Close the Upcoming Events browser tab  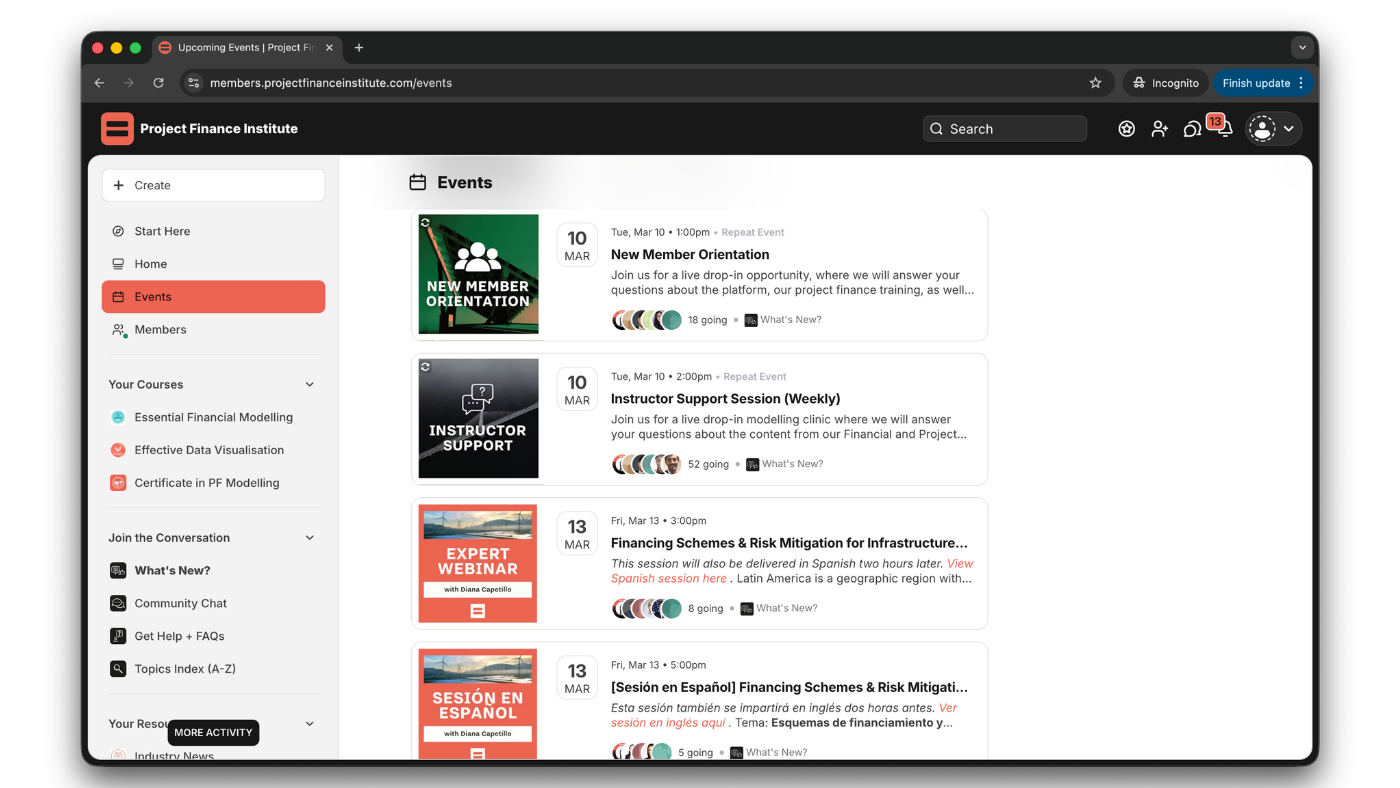[x=330, y=47]
